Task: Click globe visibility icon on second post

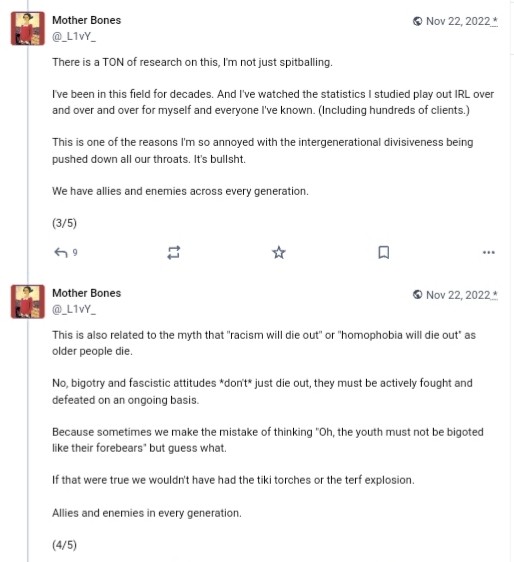Action: pyautogui.click(x=417, y=295)
